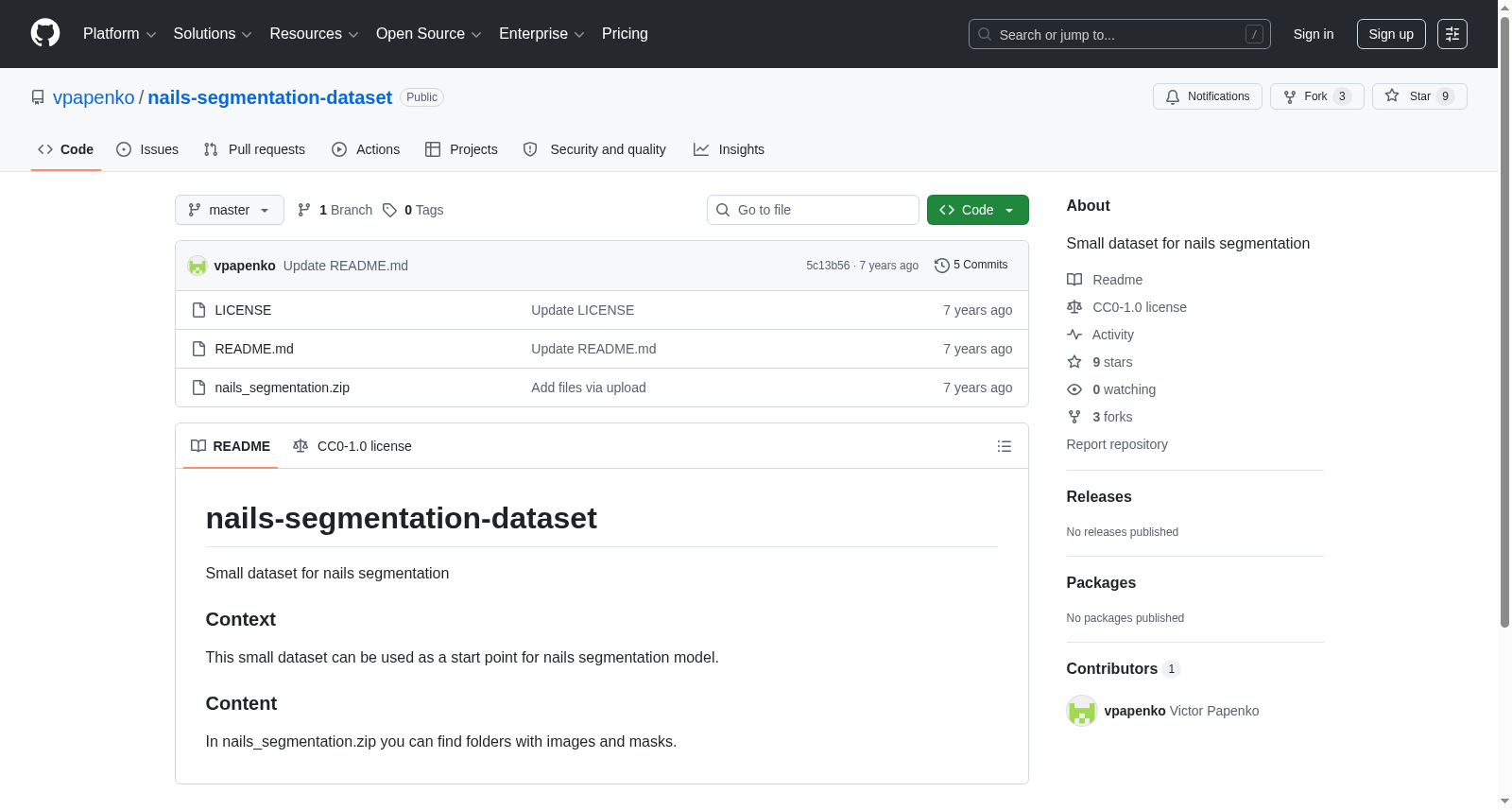
Task: Click the Sign in link
Action: 1314,34
